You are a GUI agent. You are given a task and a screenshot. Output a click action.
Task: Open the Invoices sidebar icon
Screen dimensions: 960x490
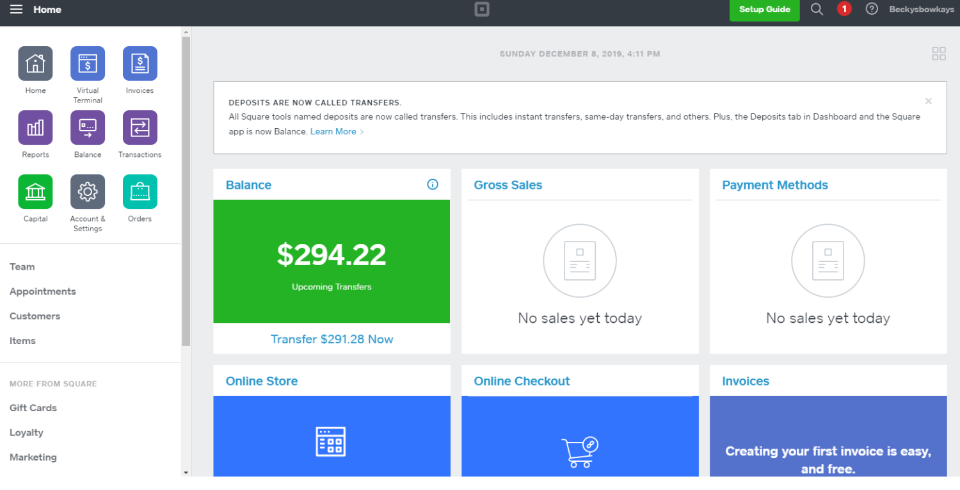[140, 63]
